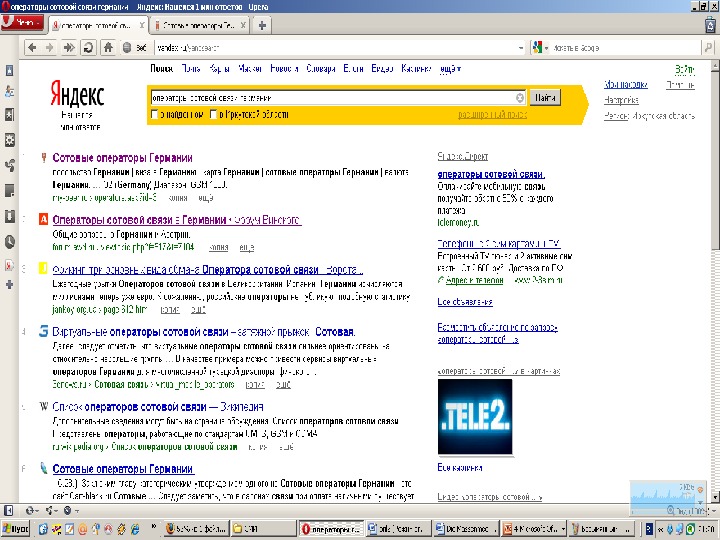Screen dimensions: 720x540
Task: Expand the address bar history dropdown
Action: click(521, 48)
